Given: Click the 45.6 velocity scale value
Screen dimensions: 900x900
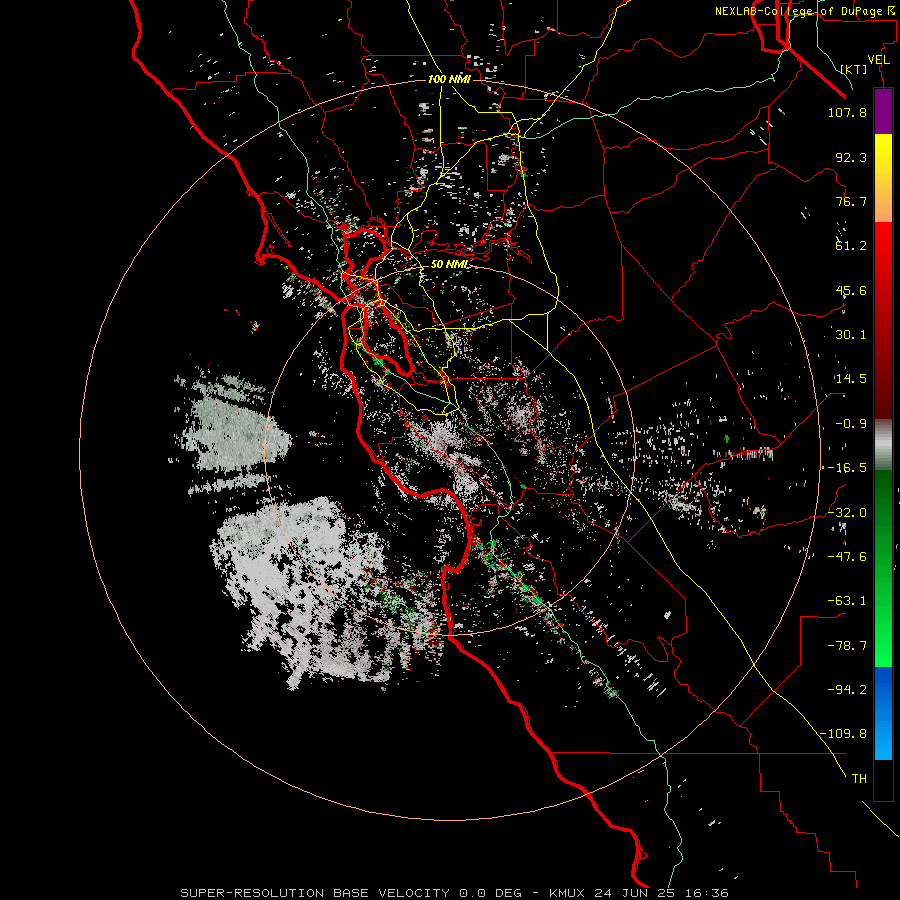Looking at the screenshot, I should point(851,290).
